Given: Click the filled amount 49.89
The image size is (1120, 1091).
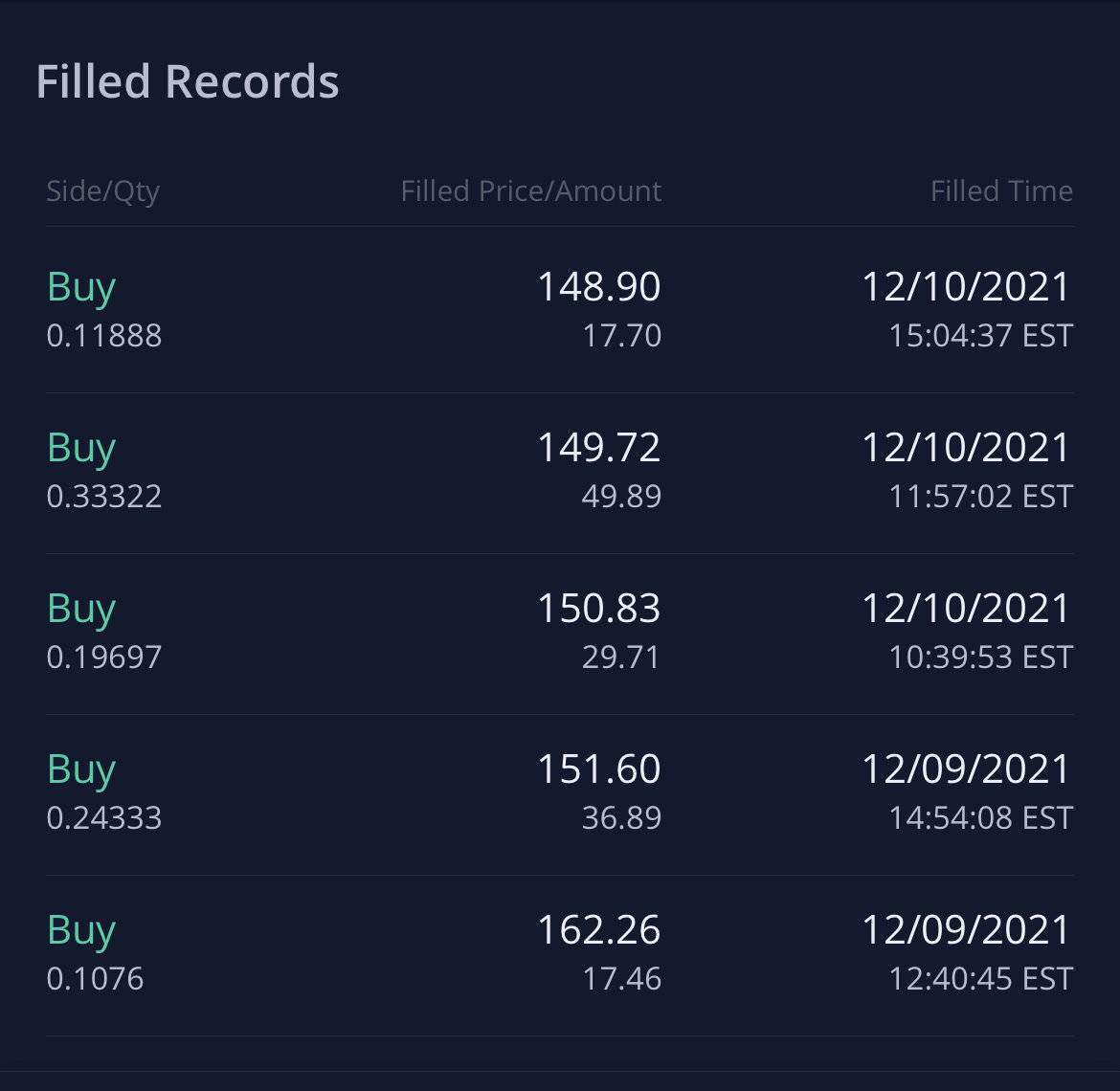Looking at the screenshot, I should click(x=621, y=497).
